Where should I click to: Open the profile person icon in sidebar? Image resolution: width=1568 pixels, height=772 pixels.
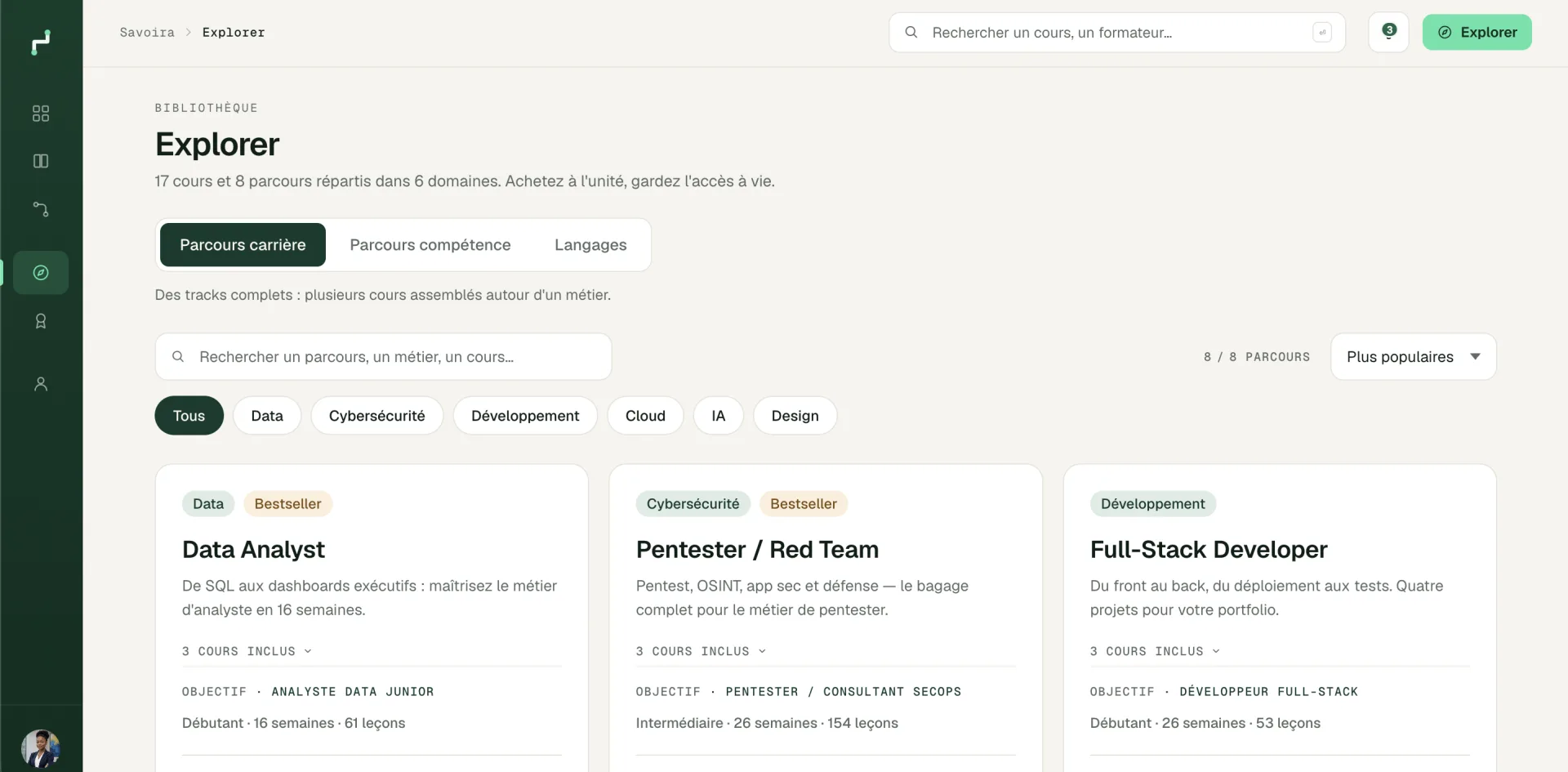click(41, 384)
